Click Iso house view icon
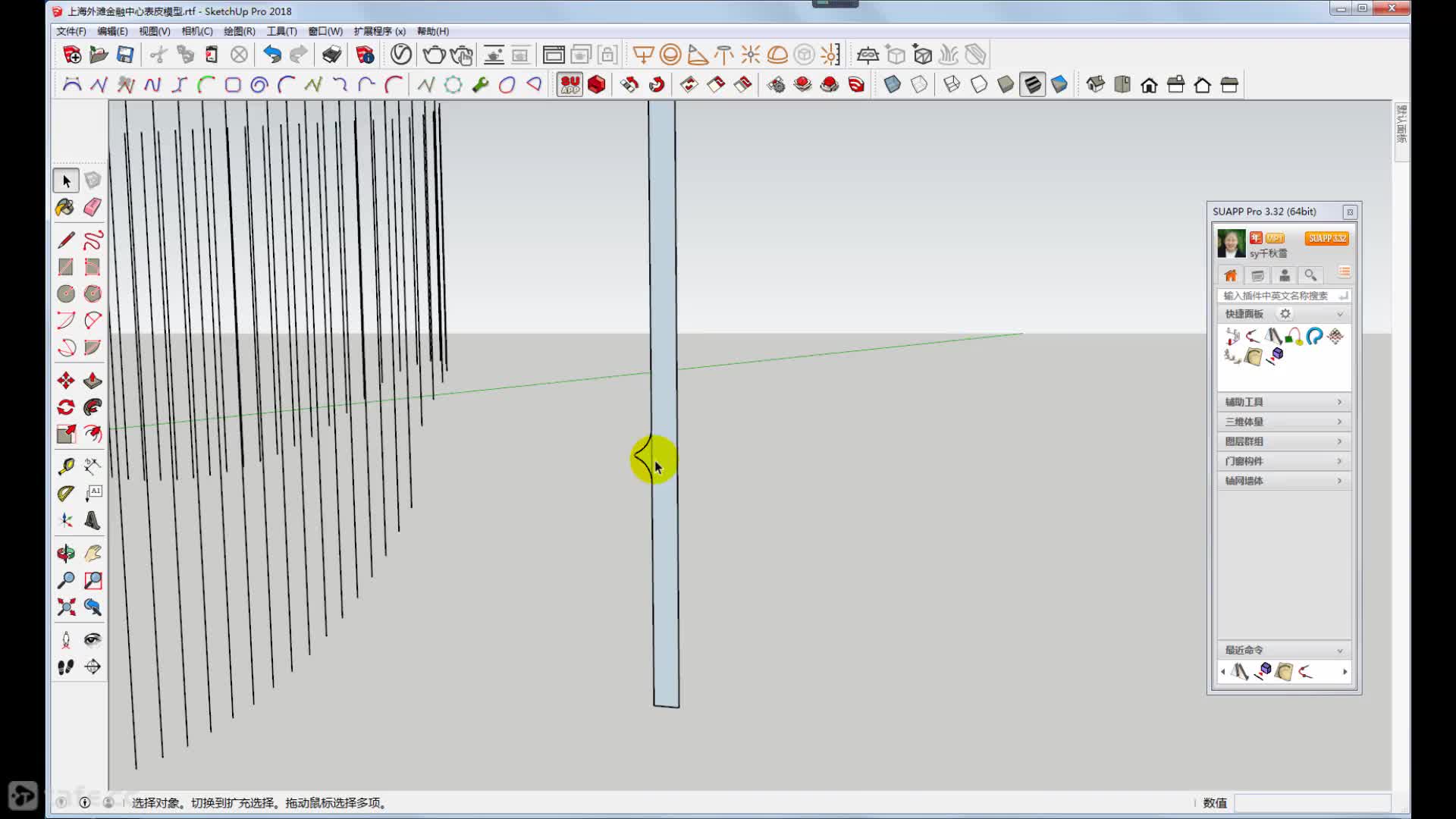The image size is (1456, 819). (x=1095, y=85)
